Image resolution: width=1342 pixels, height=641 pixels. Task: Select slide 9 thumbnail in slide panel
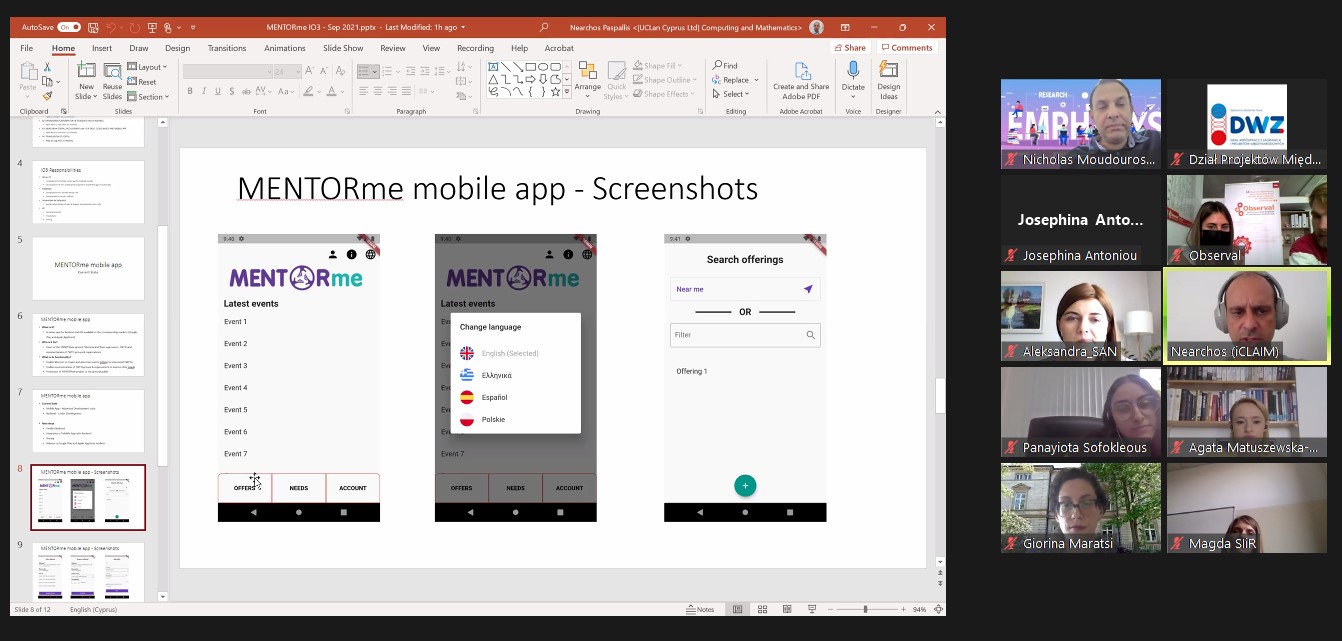pos(88,571)
